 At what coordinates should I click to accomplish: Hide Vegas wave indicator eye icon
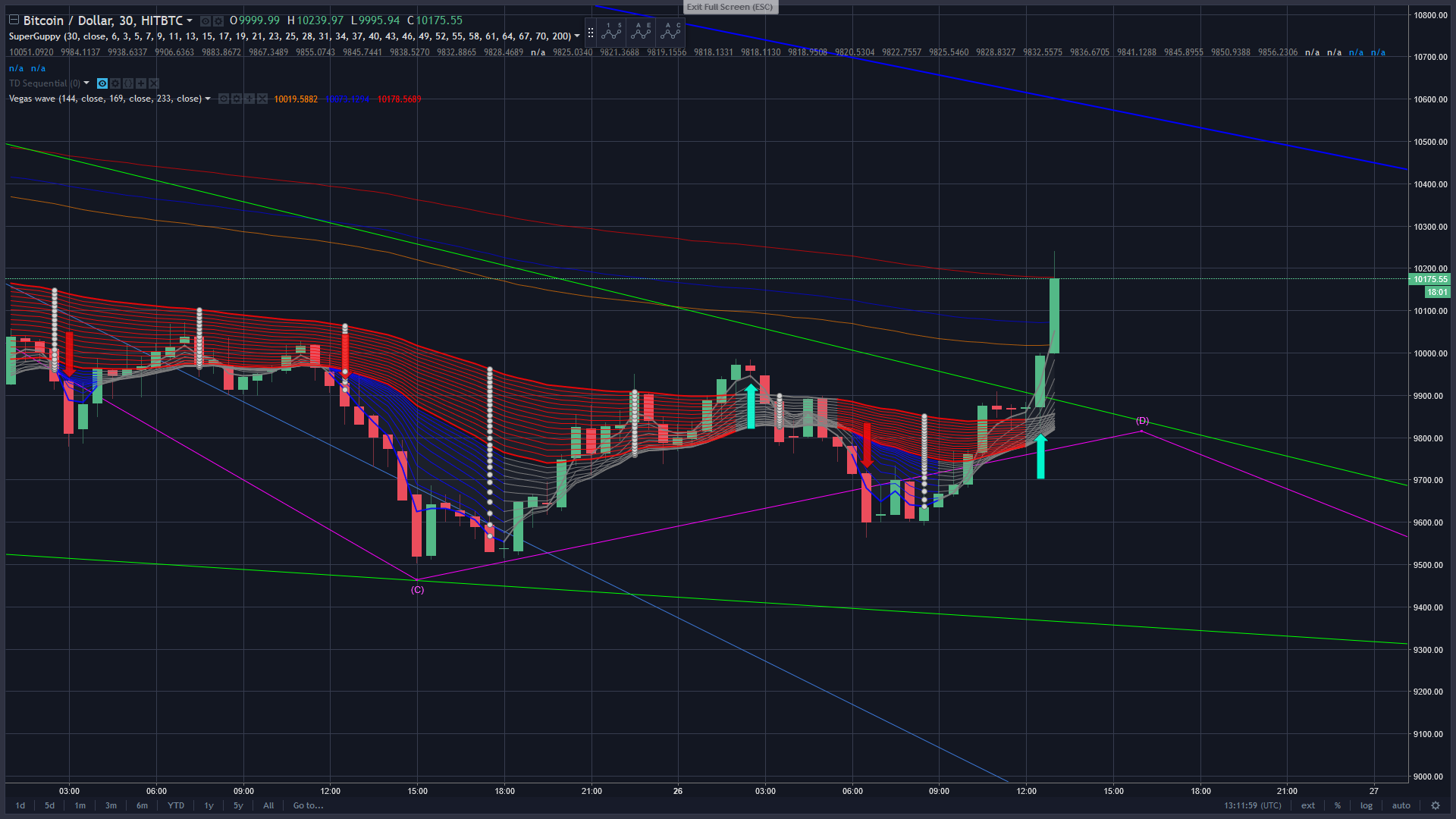(x=224, y=99)
